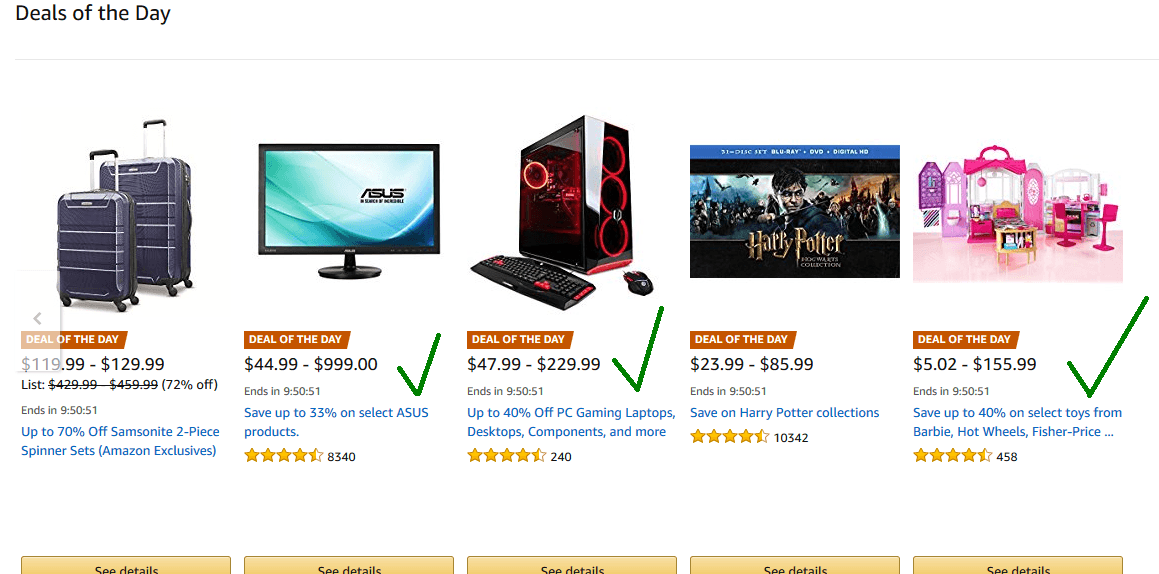Screen dimensions: 1159x574
Task: Click See details under the Harry Potter deal
Action: pyautogui.click(x=795, y=565)
